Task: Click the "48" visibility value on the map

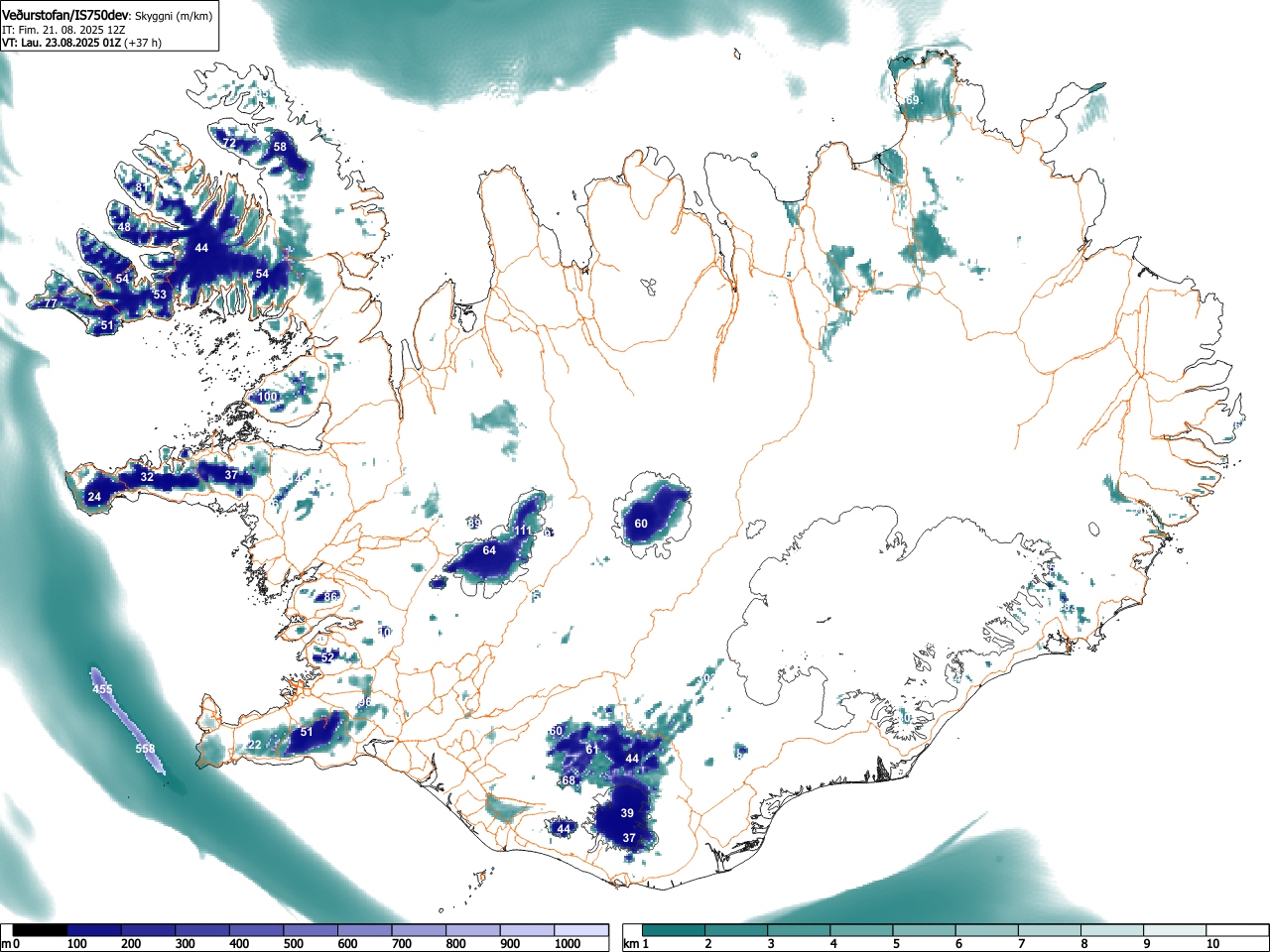Action: (124, 227)
